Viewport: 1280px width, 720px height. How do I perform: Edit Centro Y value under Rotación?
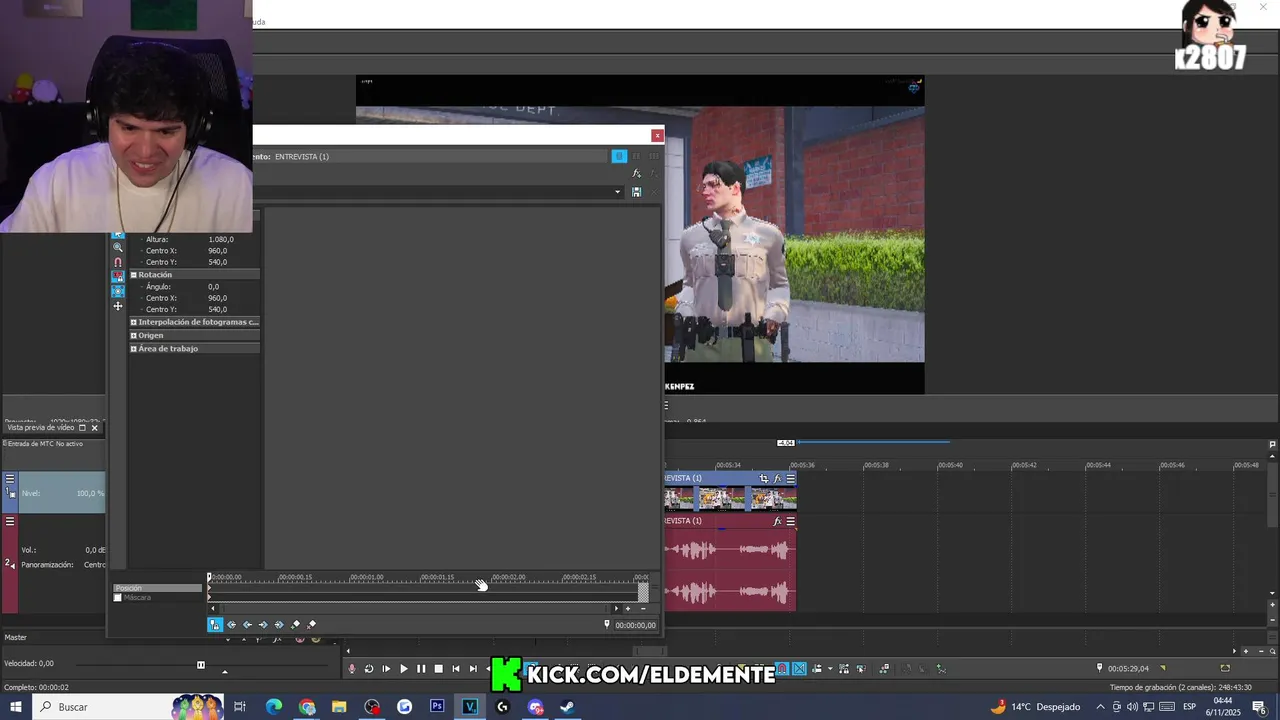pyautogui.click(x=218, y=310)
